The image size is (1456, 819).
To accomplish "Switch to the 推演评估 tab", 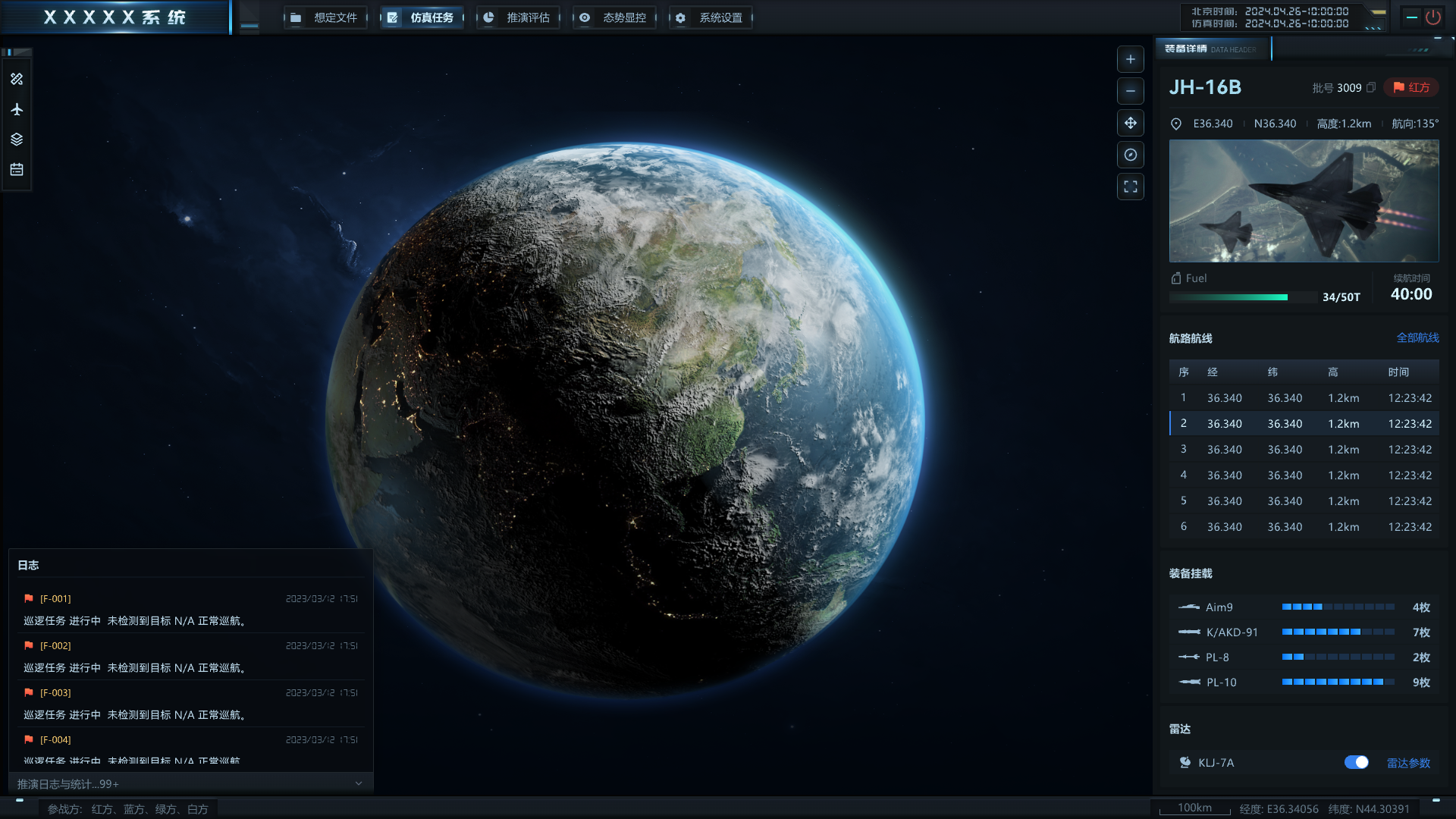I will tap(518, 17).
